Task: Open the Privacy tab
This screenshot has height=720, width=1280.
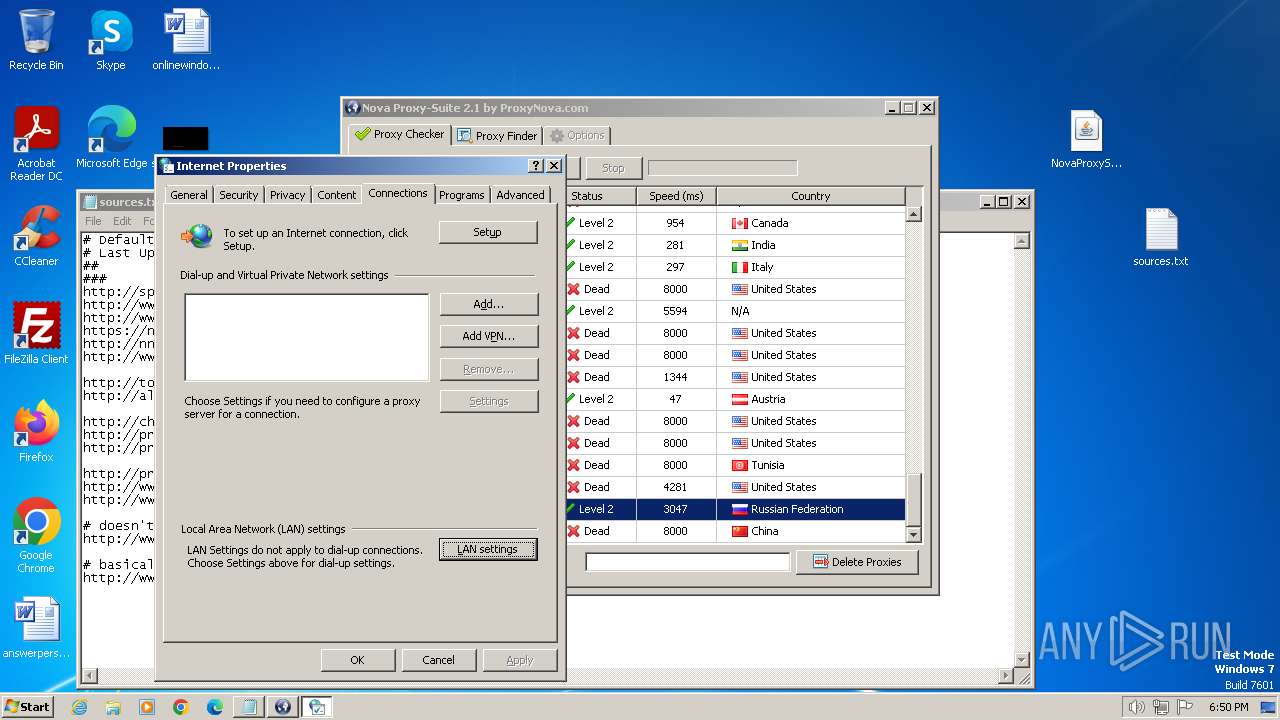Action: (x=287, y=195)
